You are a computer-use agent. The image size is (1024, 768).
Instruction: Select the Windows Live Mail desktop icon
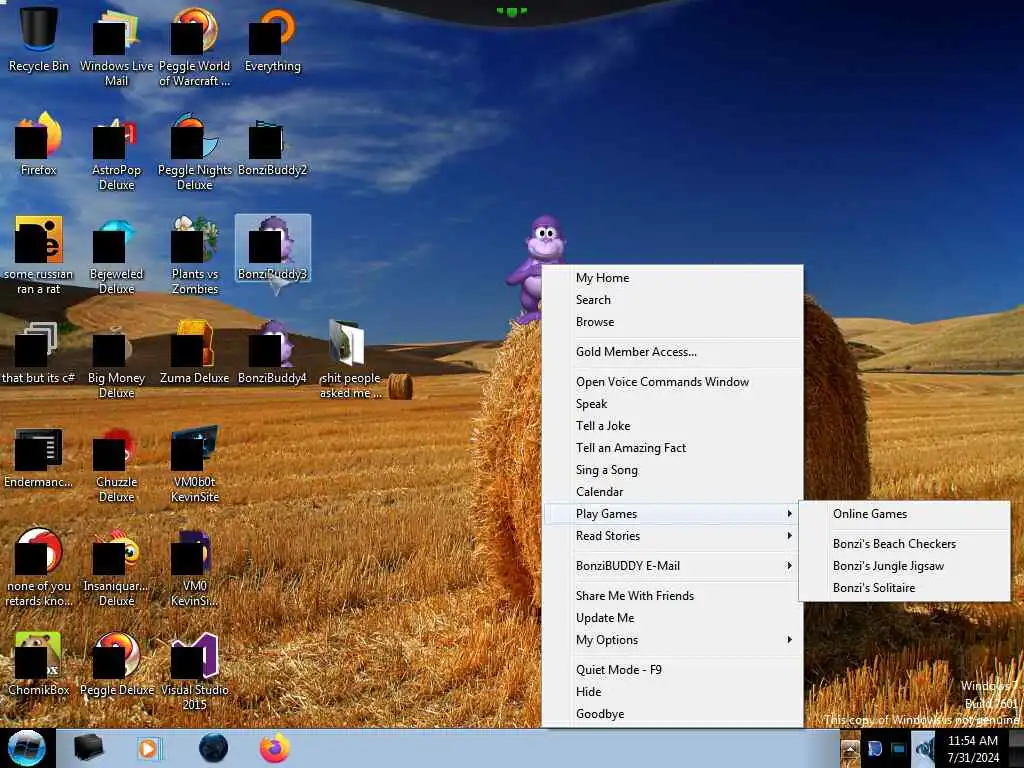pos(116,46)
